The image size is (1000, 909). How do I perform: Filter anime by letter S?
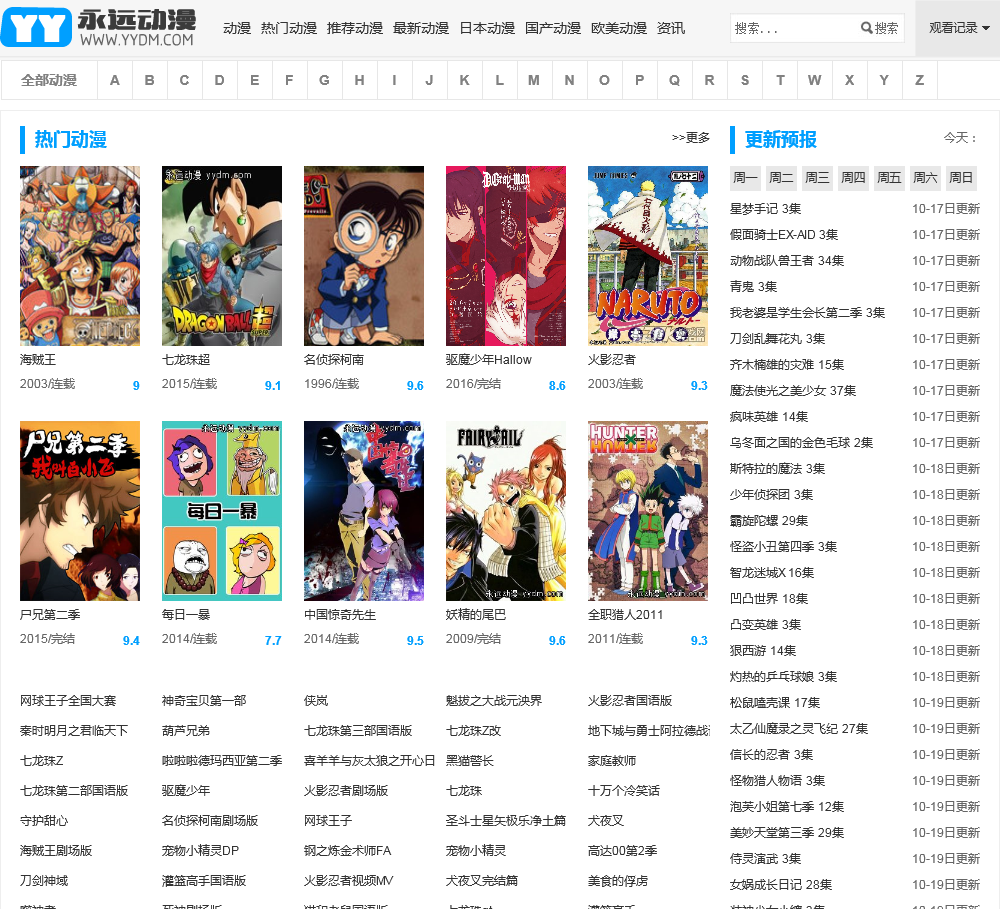pos(745,80)
